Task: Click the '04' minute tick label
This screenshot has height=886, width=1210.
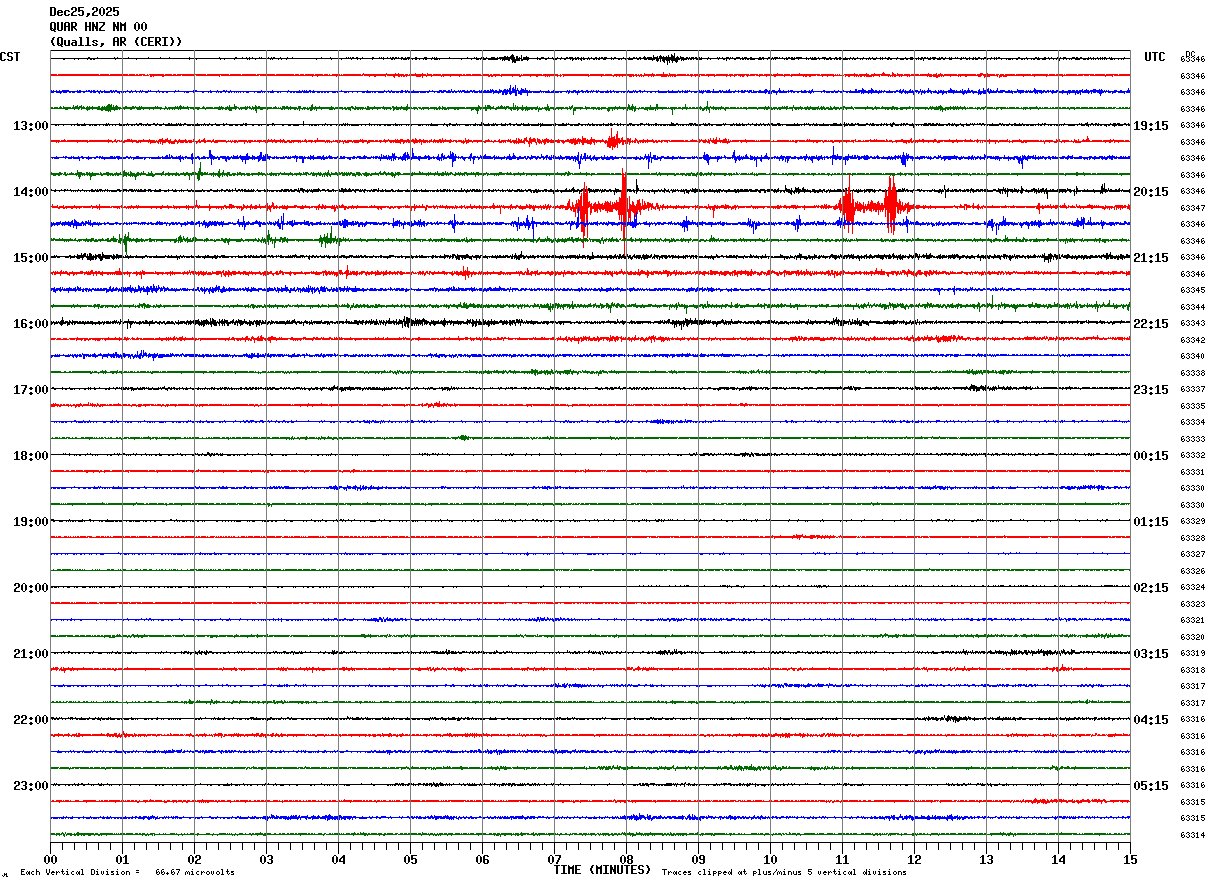Action: pyautogui.click(x=338, y=859)
